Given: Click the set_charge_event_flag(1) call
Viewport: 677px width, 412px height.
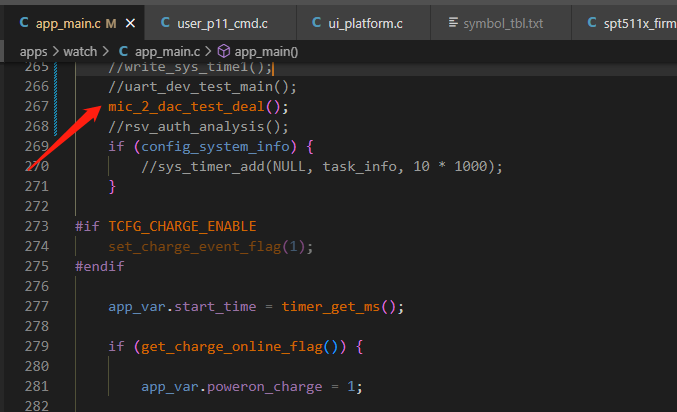Looking at the screenshot, I should [x=206, y=247].
